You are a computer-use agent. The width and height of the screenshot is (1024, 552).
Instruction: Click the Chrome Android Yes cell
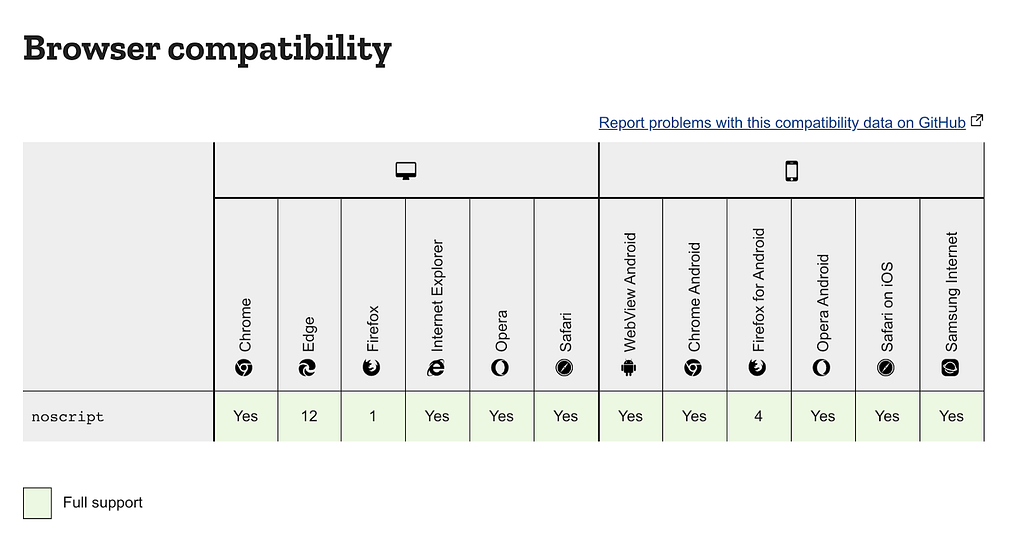click(694, 416)
